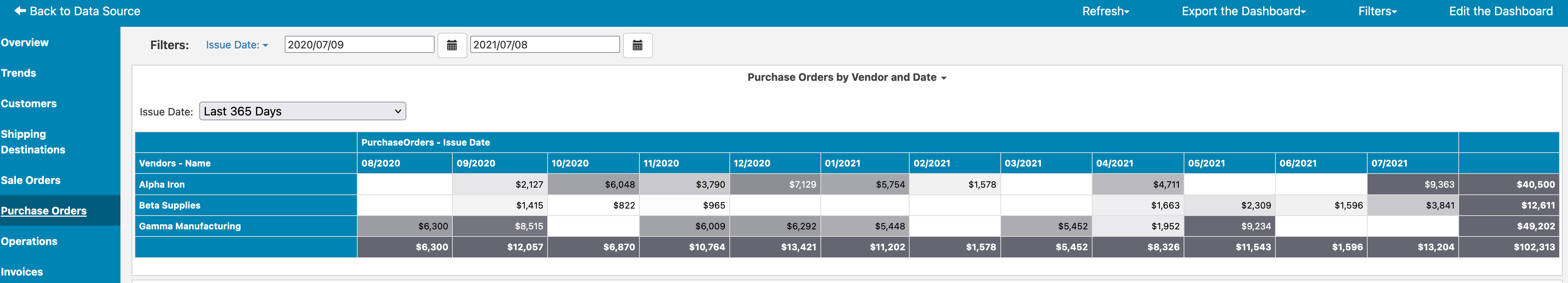Click Gamma Manufacturing's $8,515 cell

pyautogui.click(x=500, y=226)
